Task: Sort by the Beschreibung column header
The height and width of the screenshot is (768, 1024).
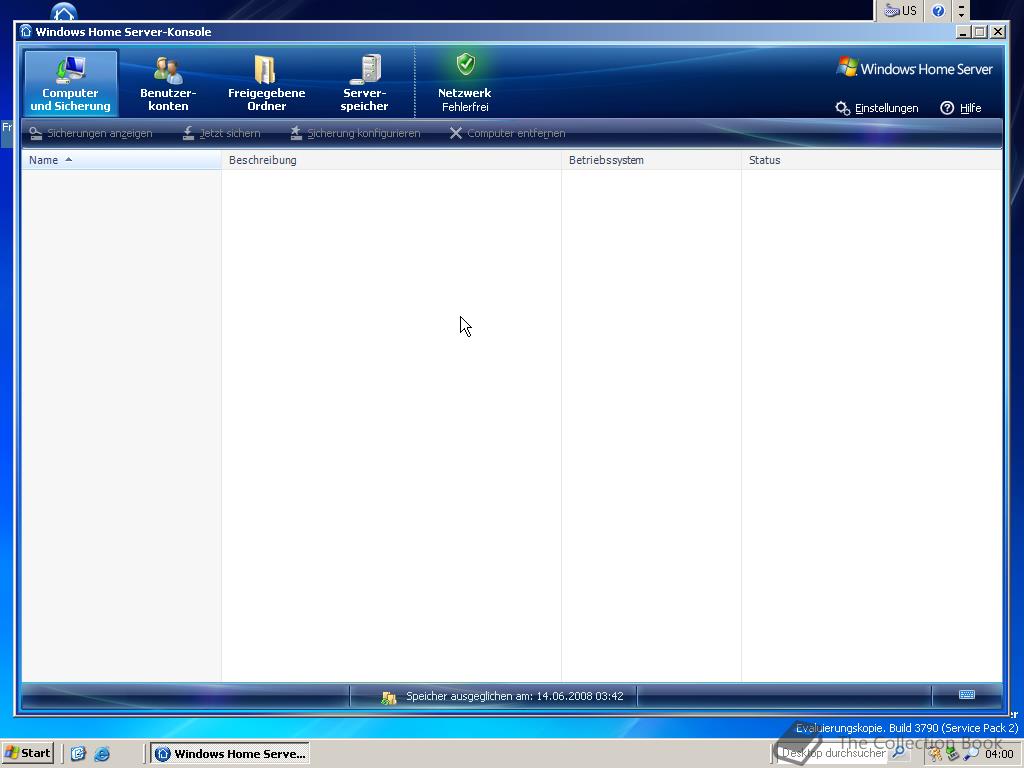Action: pyautogui.click(x=391, y=160)
